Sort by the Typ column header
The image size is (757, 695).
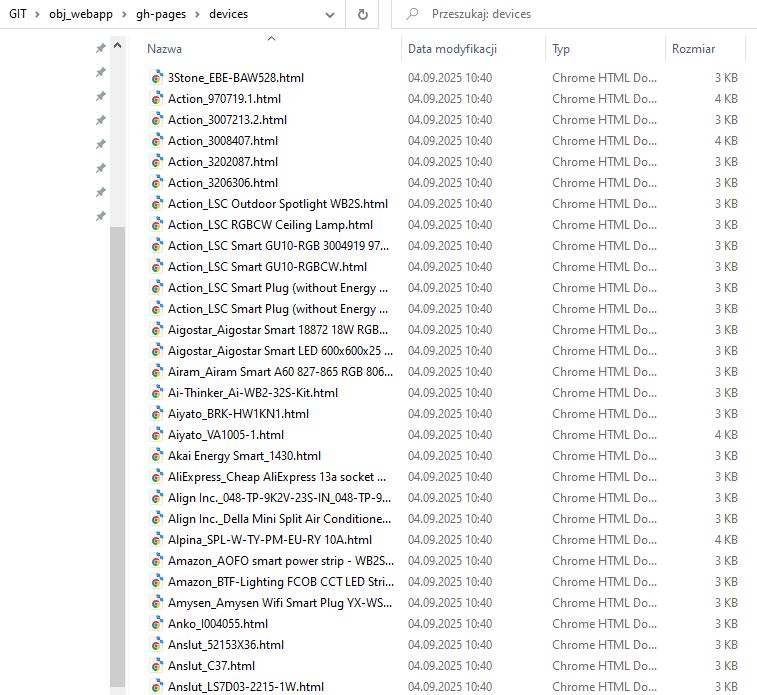(x=561, y=49)
